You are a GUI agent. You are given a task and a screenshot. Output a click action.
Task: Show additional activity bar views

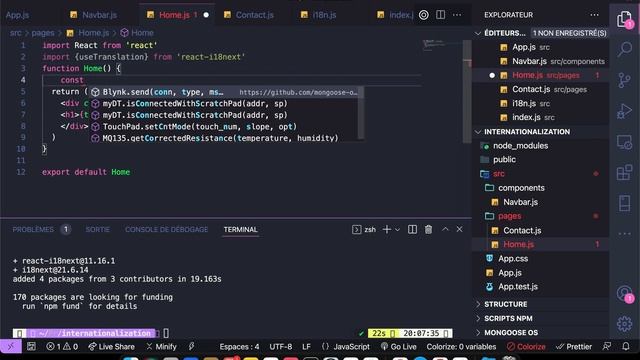point(624,234)
